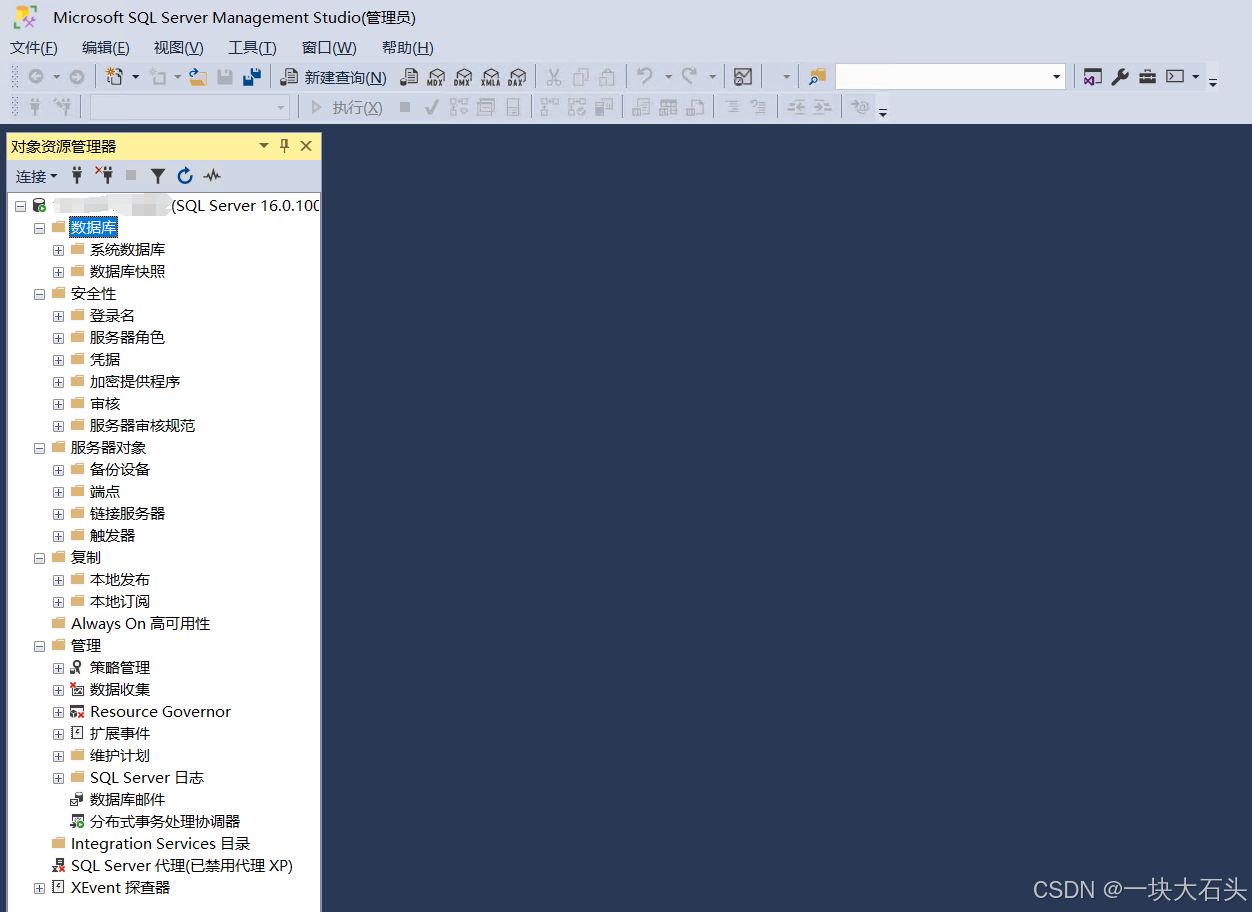
Task: Click the New Project toolbar icon
Action: point(115,77)
